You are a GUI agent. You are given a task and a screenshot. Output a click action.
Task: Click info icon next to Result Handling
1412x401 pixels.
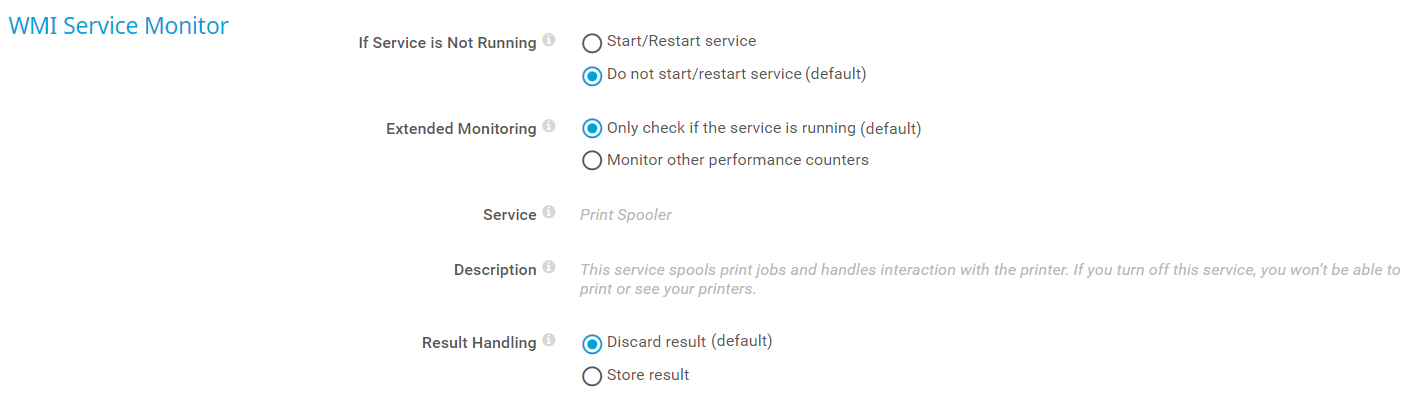(x=549, y=341)
